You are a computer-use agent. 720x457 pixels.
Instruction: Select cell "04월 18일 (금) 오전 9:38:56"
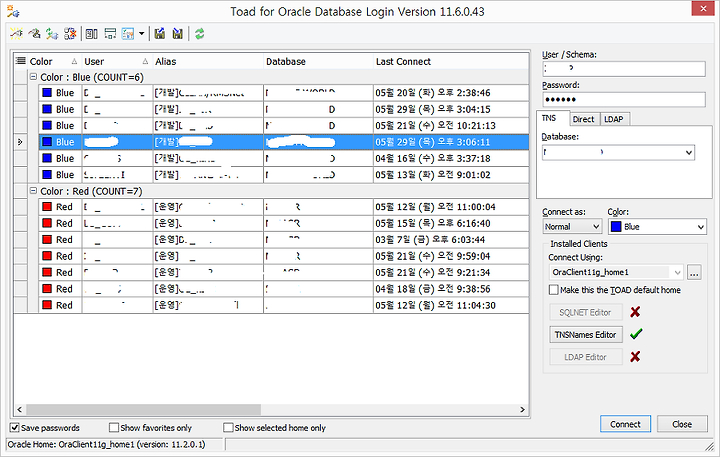point(451,289)
